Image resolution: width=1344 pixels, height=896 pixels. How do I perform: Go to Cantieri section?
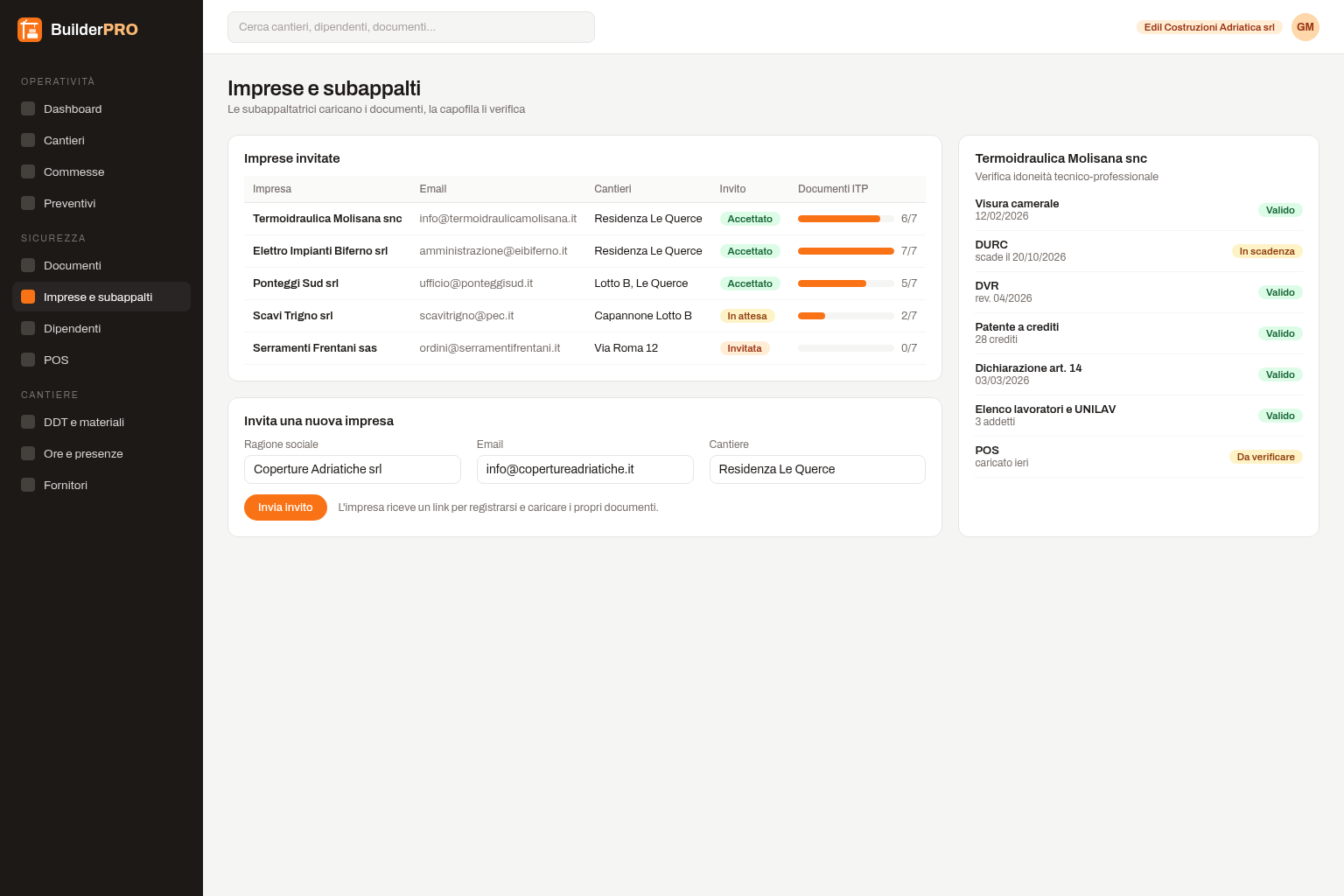[101, 140]
